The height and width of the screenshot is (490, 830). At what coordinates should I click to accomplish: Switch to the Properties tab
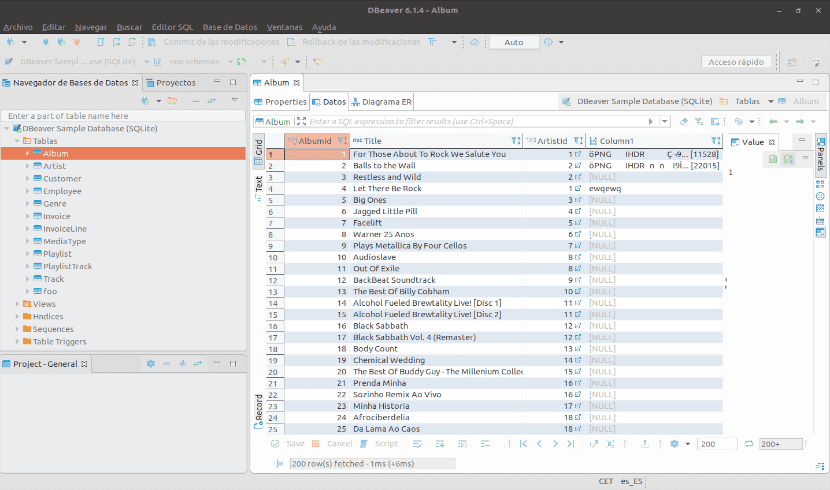(x=280, y=102)
